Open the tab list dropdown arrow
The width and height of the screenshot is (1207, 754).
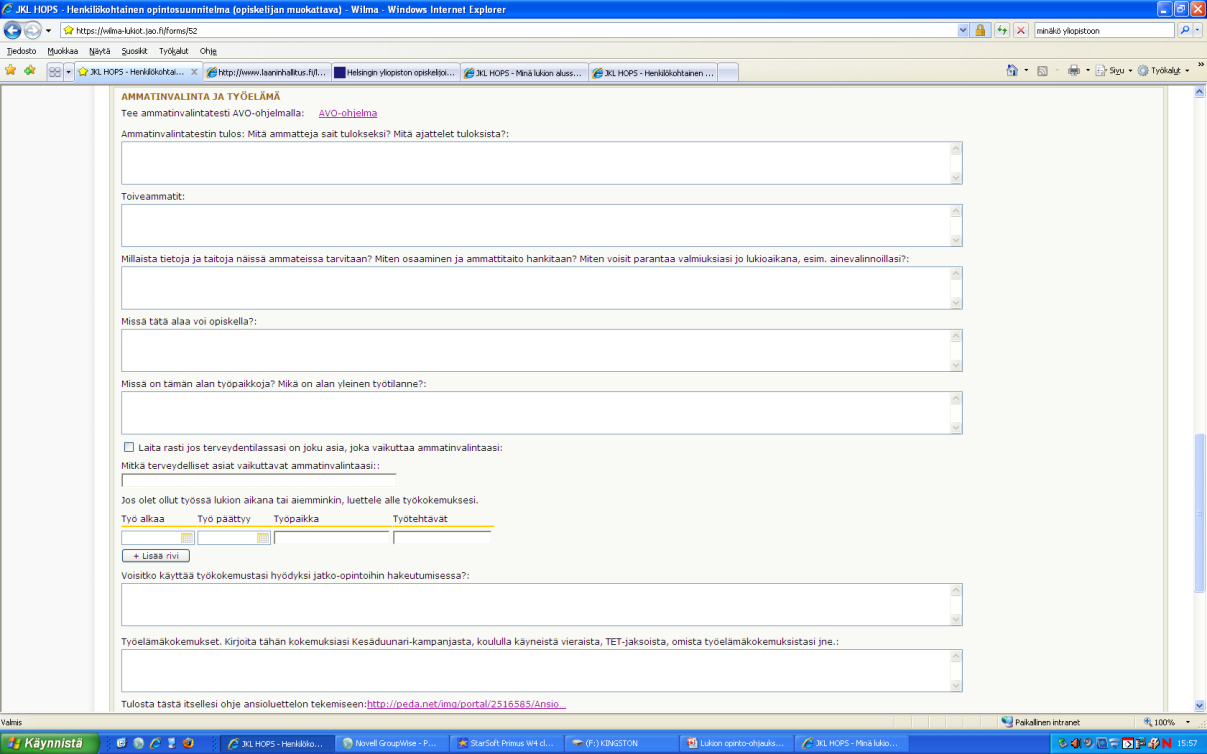coord(68,72)
